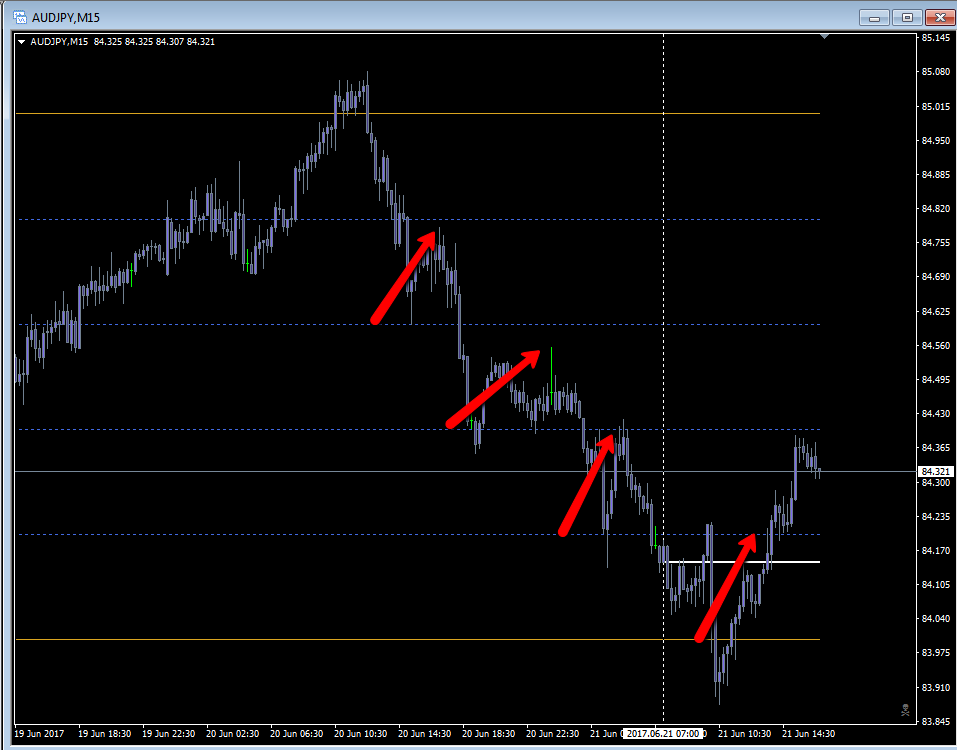957x750 pixels.
Task: Click the 84.885 price scale label
Action: tap(936, 175)
